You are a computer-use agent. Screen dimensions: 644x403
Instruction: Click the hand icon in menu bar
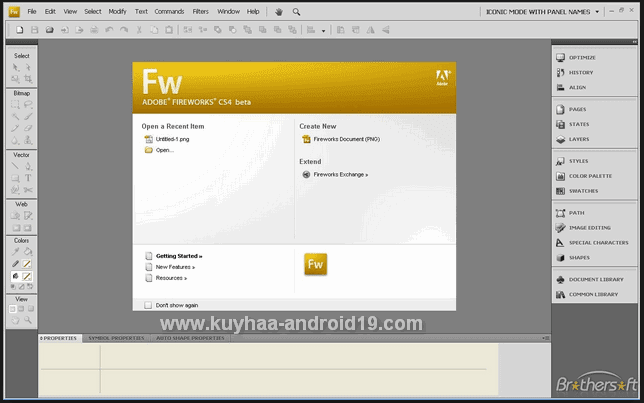pos(279,12)
